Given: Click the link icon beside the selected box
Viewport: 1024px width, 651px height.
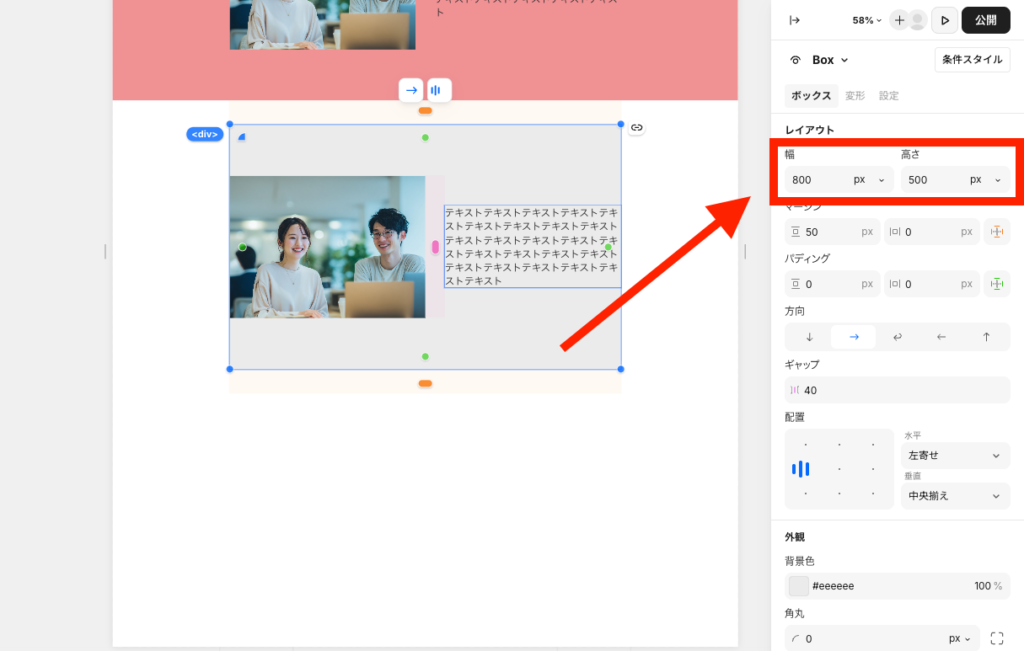Looking at the screenshot, I should [x=636, y=127].
